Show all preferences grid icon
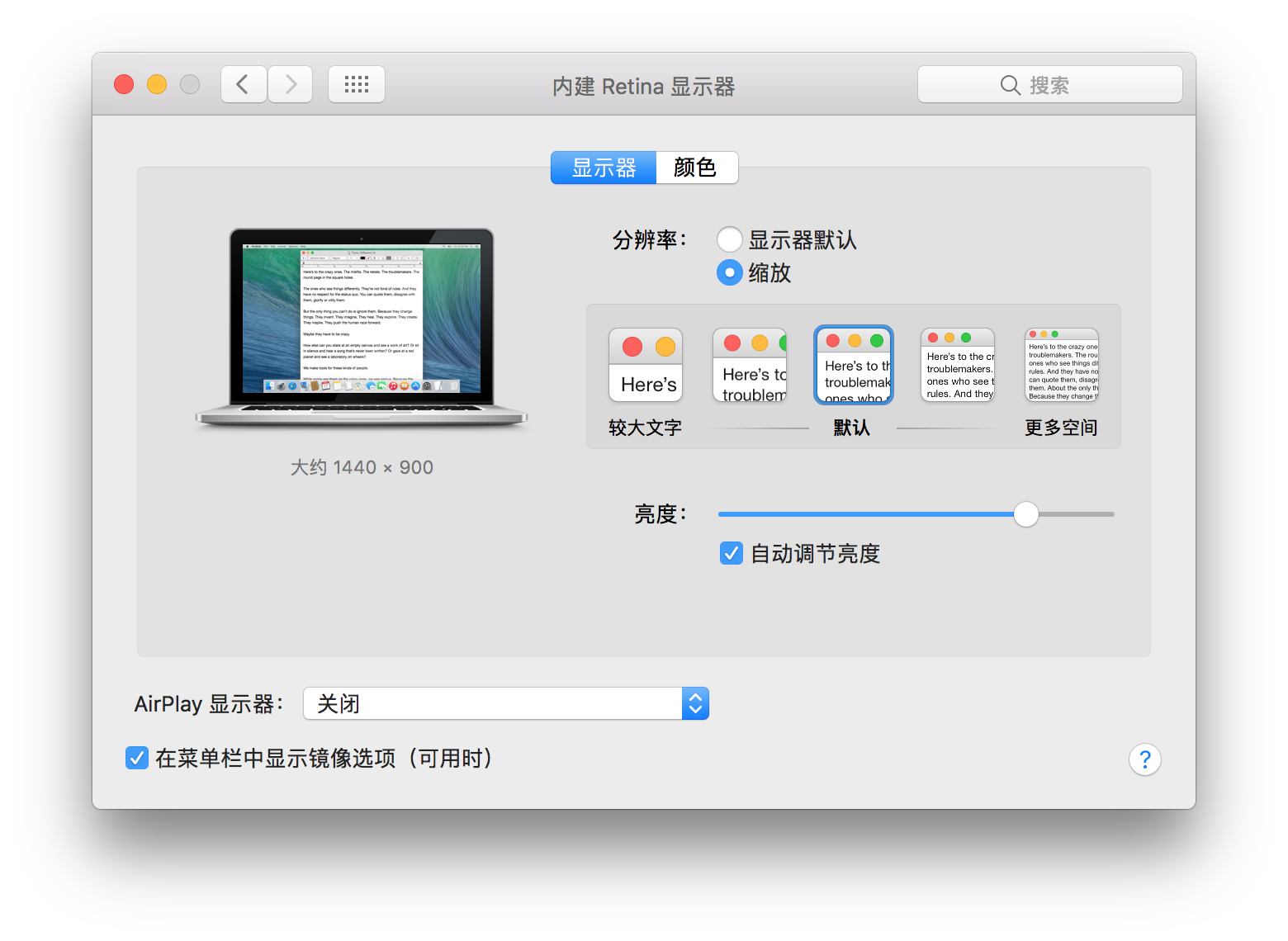1288x941 pixels. tap(356, 84)
